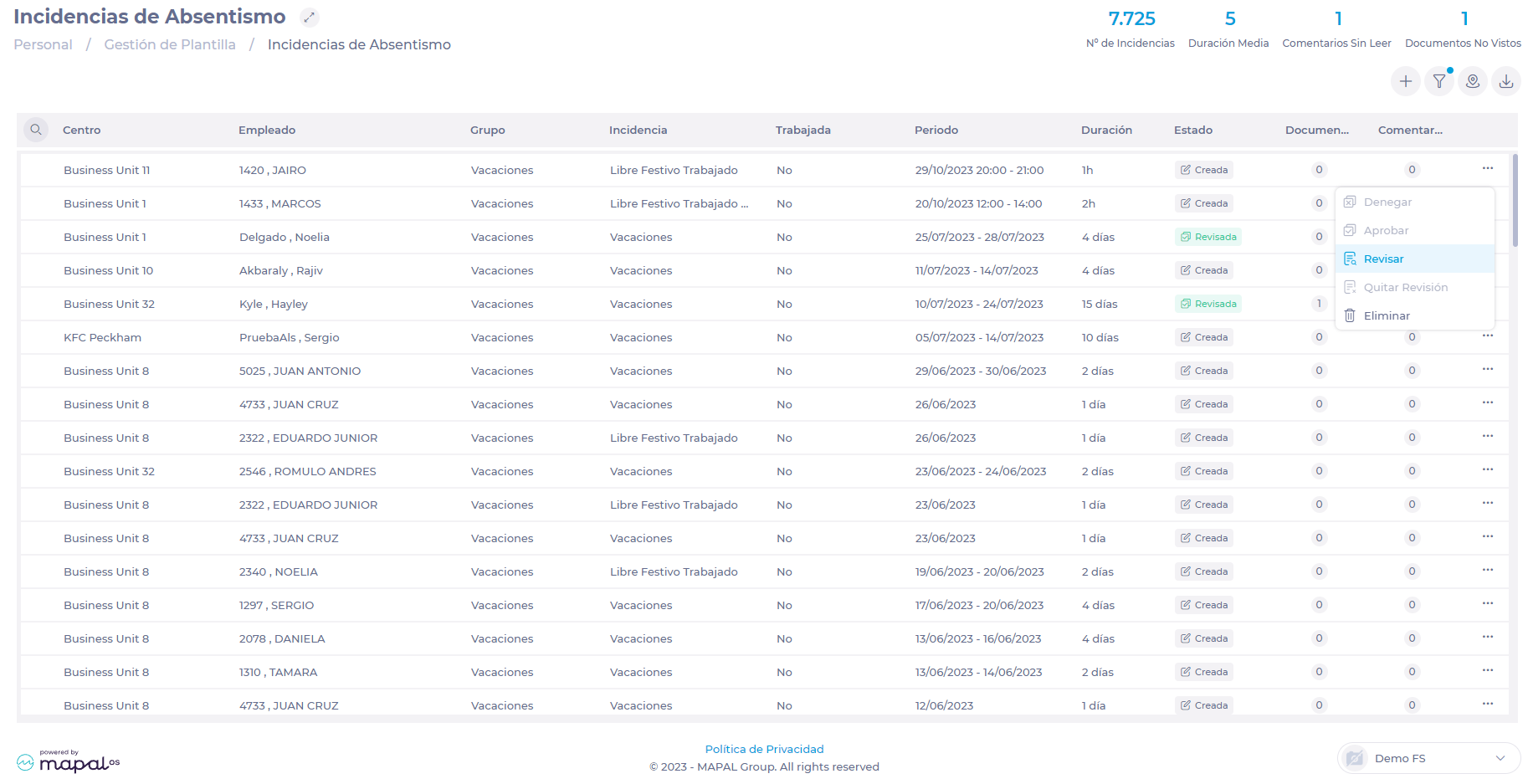Open row actions for 5025, JUAN ANTONIO
This screenshot has height=784, width=1528.
coord(1488,369)
